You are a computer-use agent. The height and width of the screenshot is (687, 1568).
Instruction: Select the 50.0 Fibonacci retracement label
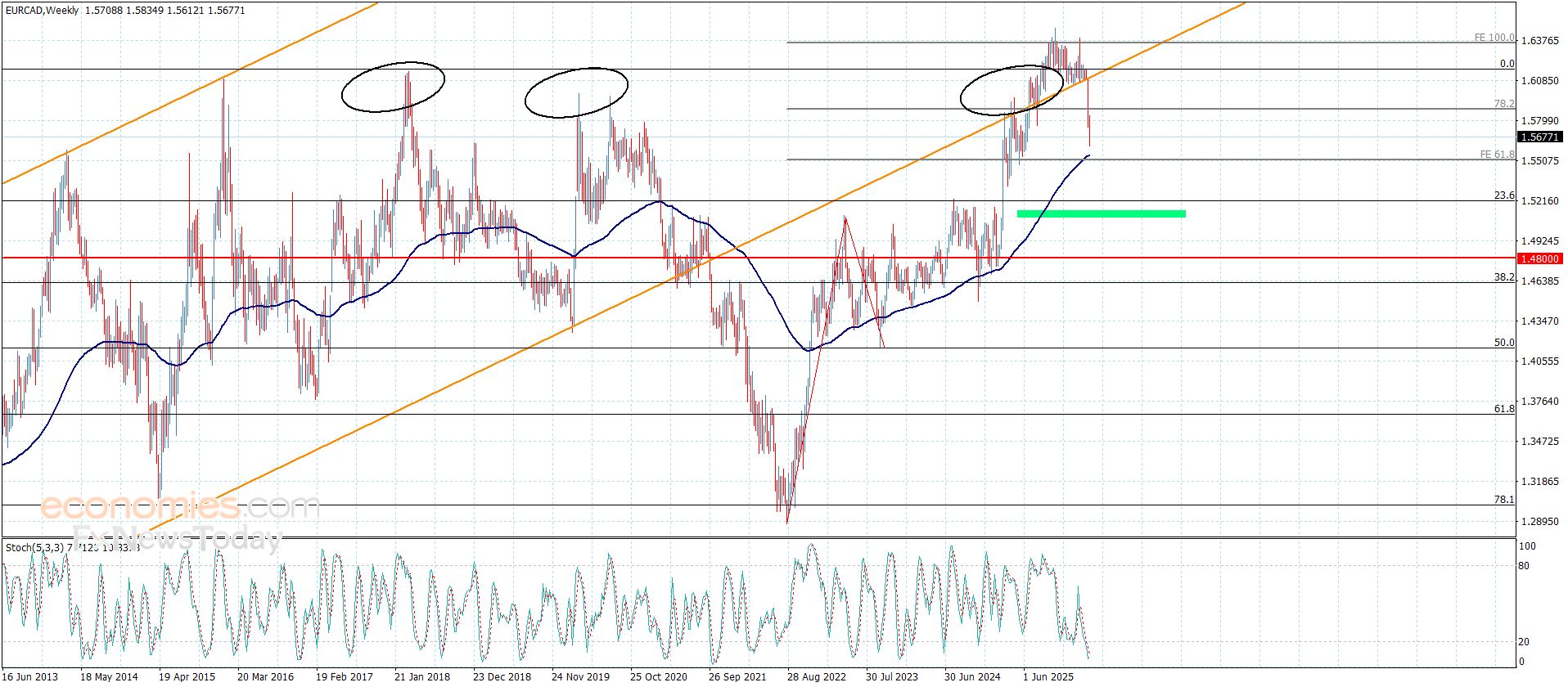pyautogui.click(x=1504, y=343)
